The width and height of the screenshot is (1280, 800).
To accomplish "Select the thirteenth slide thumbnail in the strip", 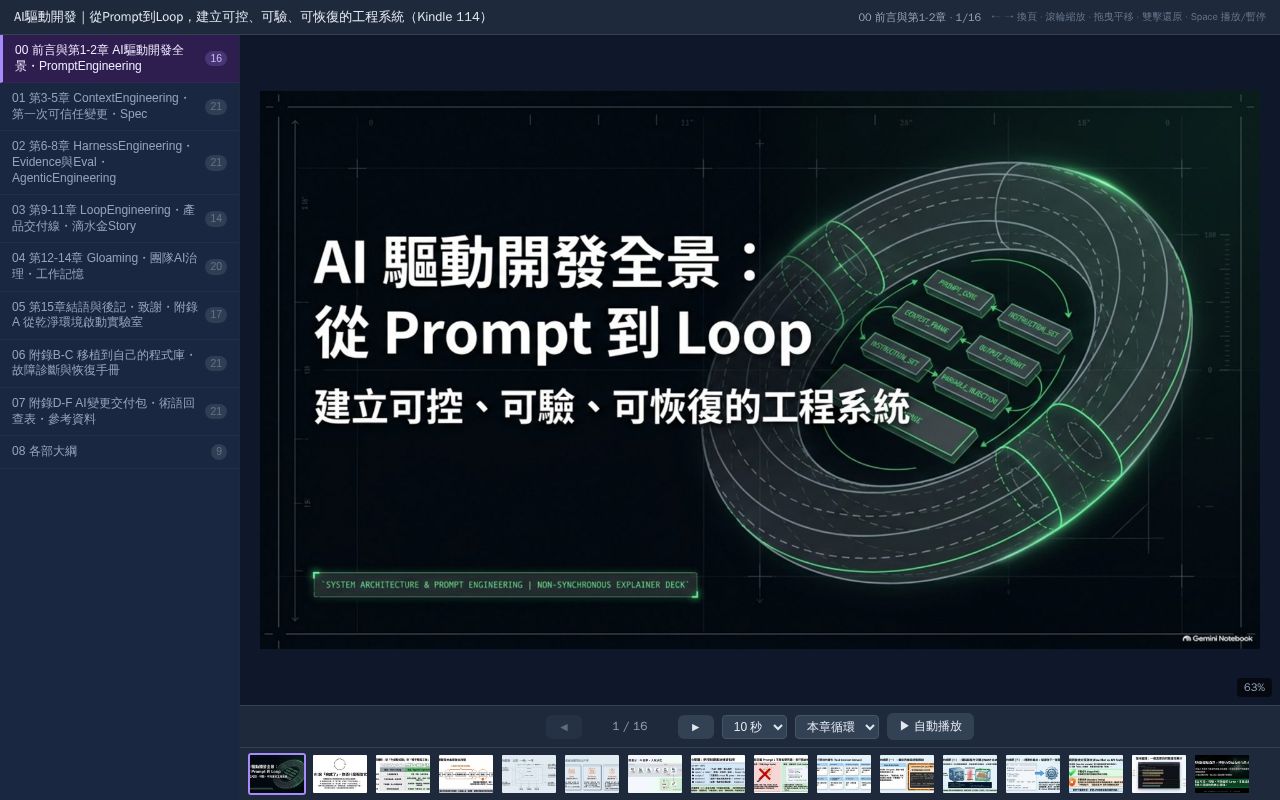I will tap(1033, 774).
